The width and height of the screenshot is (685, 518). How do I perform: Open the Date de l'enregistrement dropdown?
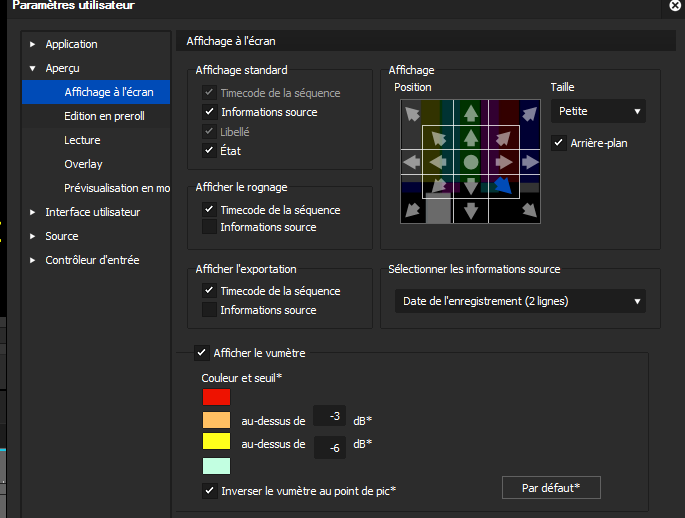pos(520,301)
